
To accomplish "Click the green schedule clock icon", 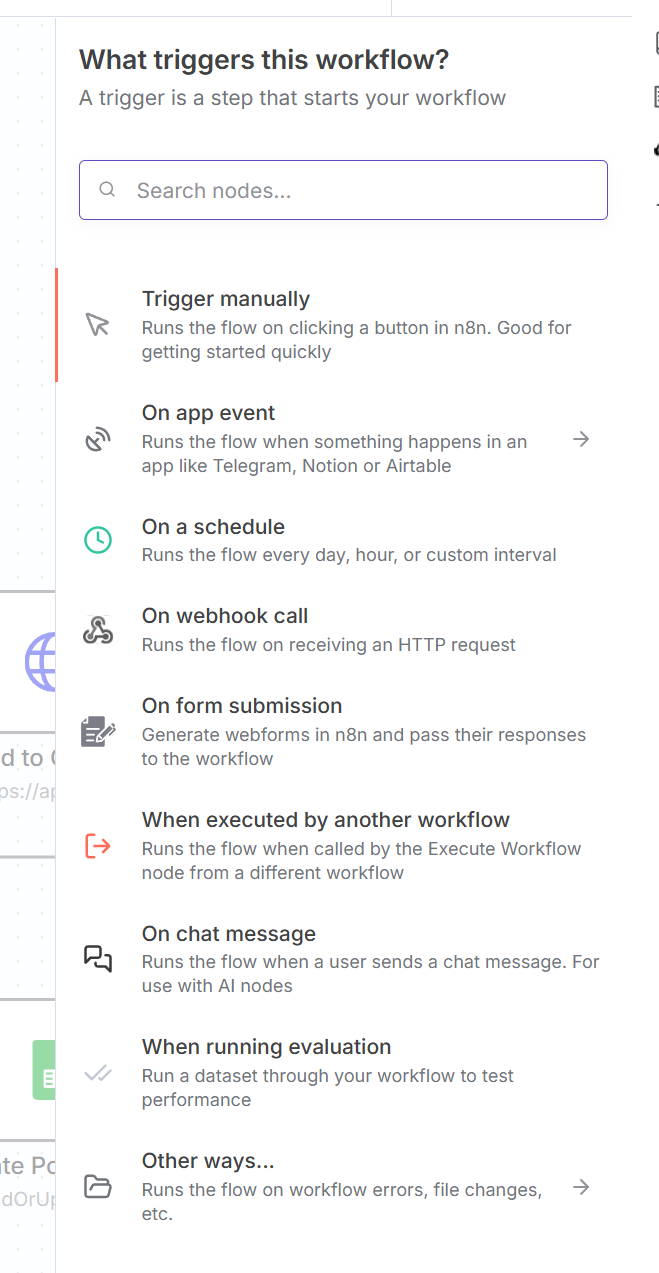I will (97, 540).
